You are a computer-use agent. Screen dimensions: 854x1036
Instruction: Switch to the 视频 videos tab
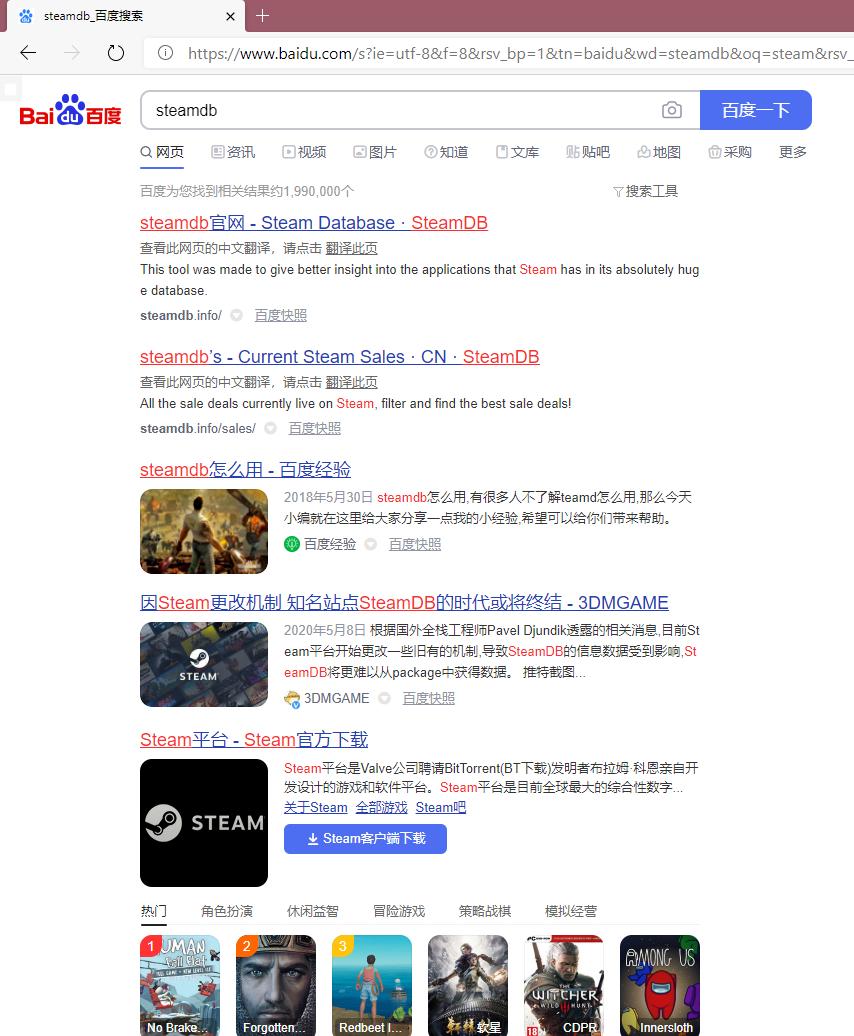(304, 152)
